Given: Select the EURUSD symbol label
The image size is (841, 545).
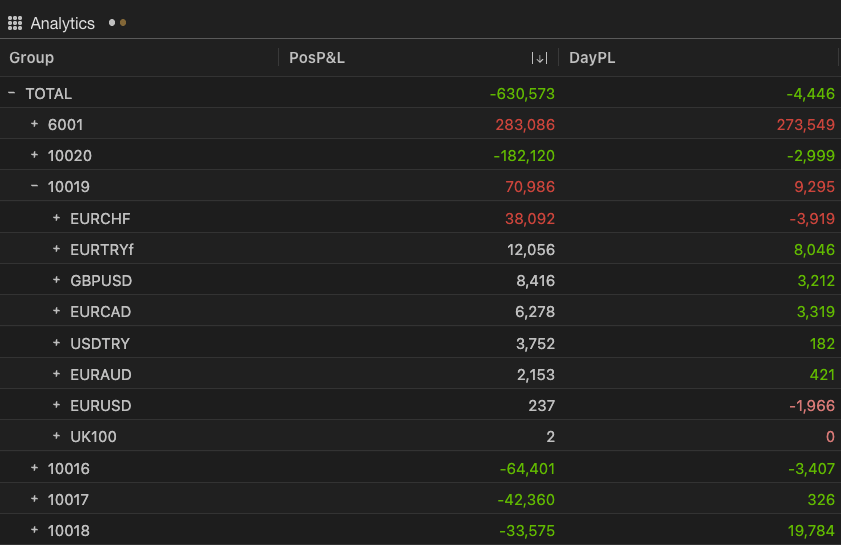Looking at the screenshot, I should pyautogui.click(x=101, y=406).
